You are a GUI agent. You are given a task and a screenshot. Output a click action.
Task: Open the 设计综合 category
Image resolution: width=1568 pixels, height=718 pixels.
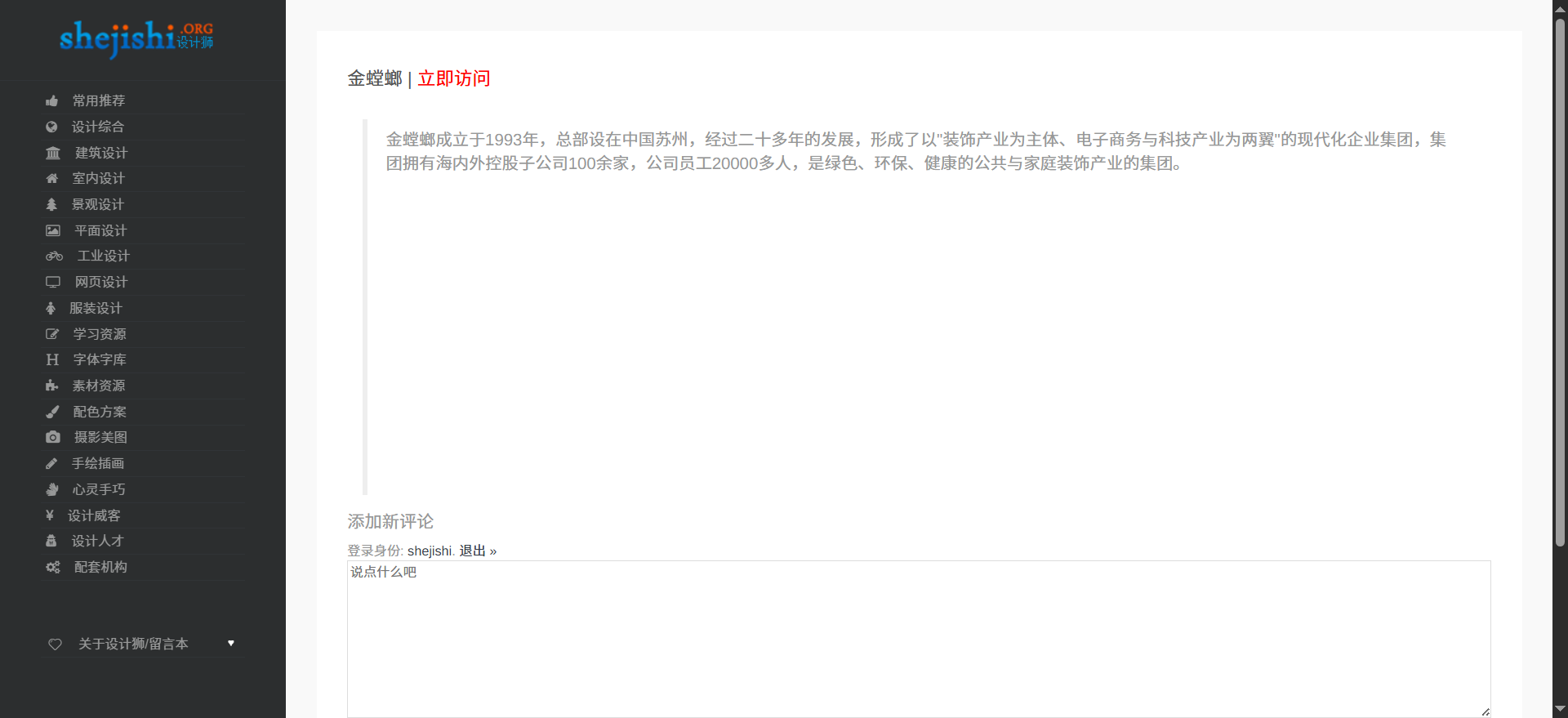pyautogui.click(x=98, y=127)
